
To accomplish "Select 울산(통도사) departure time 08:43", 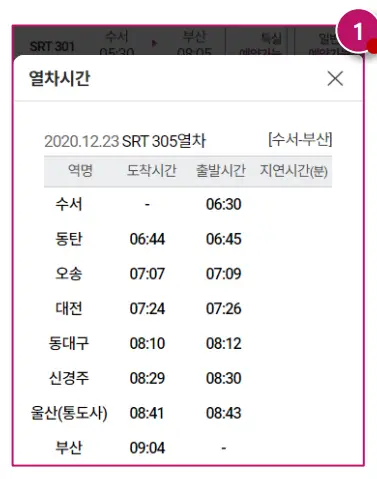I will (224, 413).
